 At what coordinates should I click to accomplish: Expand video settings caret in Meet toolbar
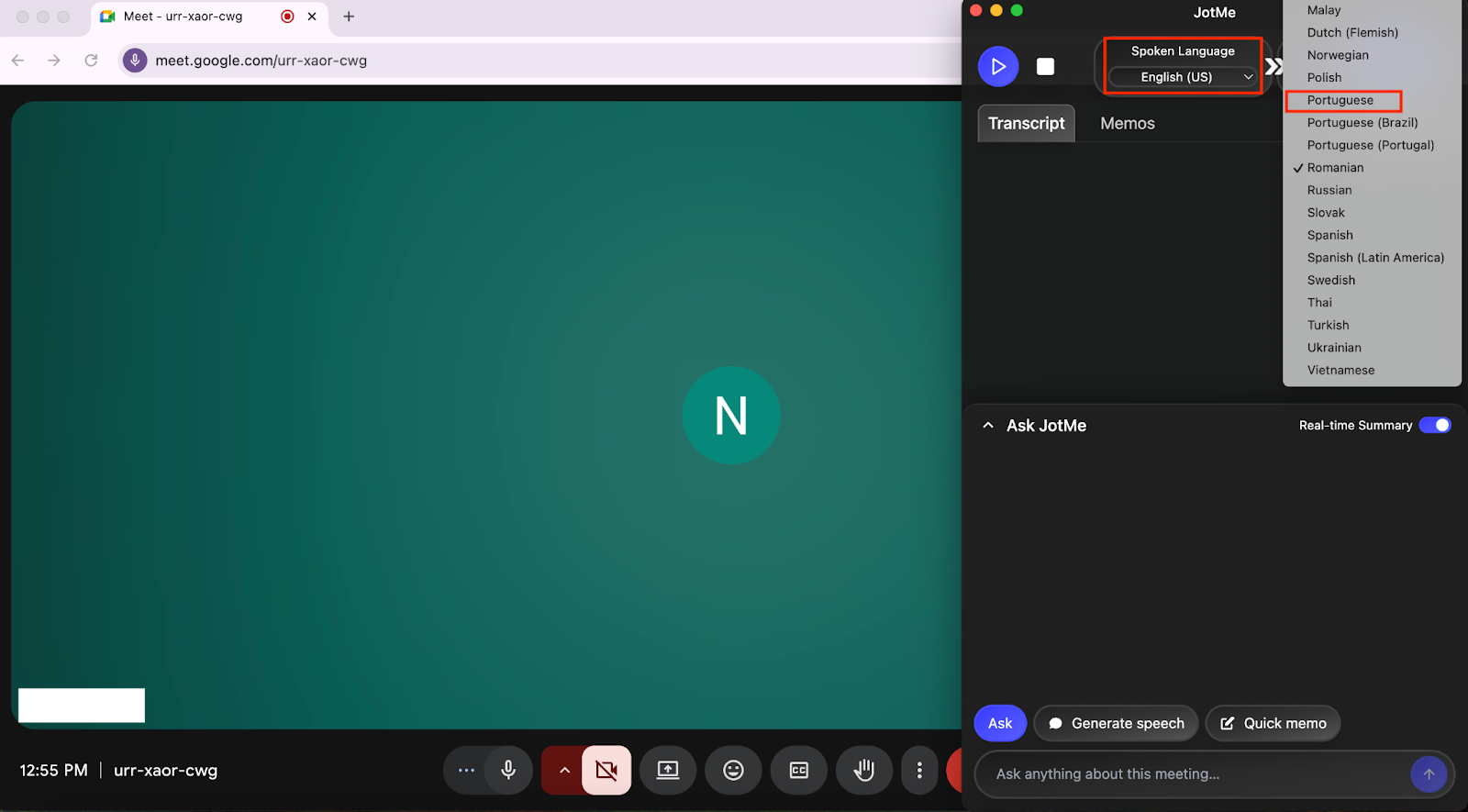(563, 770)
